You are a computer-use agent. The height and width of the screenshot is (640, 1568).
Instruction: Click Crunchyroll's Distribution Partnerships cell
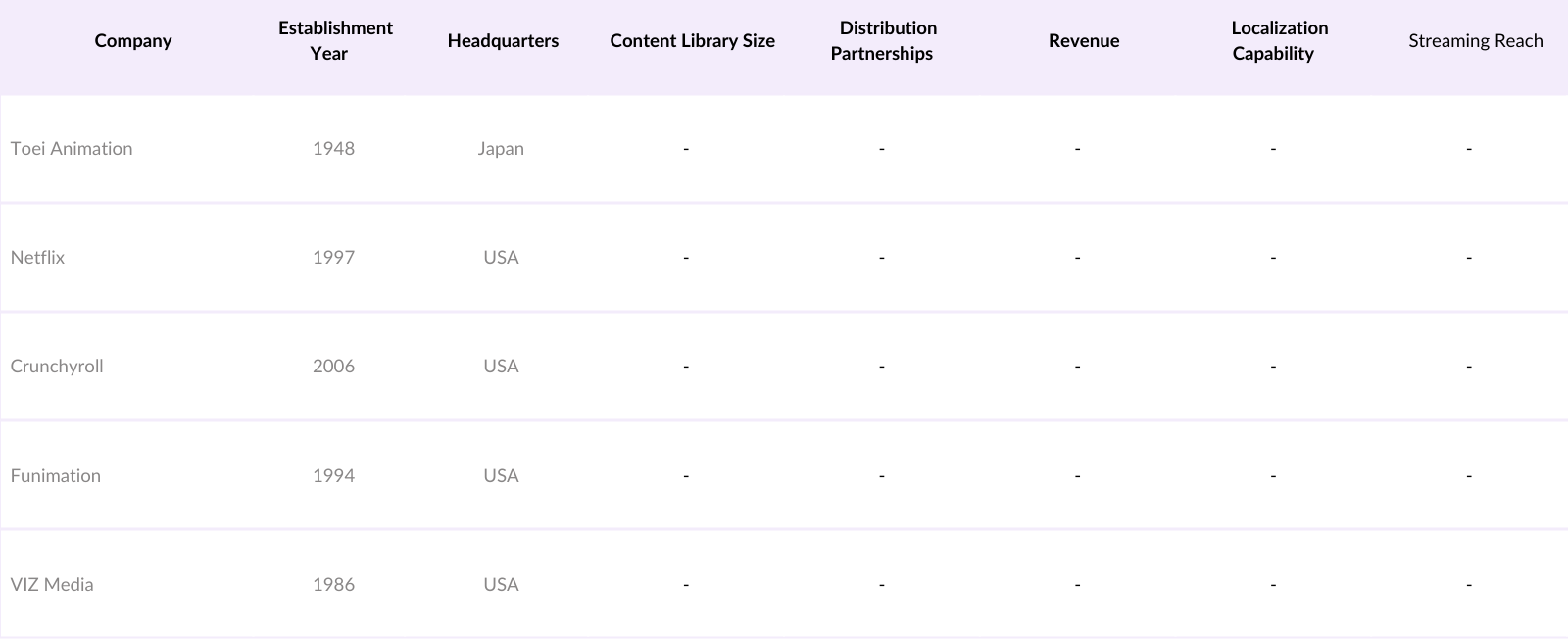pyautogui.click(x=882, y=367)
